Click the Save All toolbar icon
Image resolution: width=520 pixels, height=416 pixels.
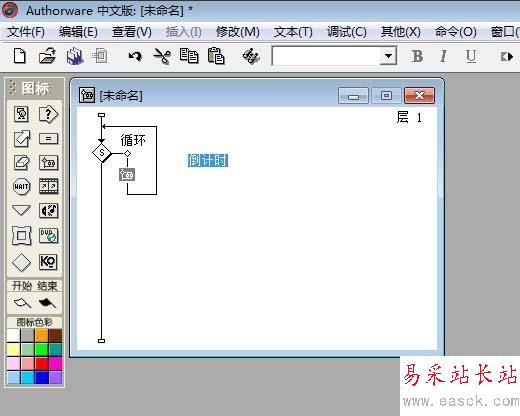pyautogui.click(x=75, y=56)
